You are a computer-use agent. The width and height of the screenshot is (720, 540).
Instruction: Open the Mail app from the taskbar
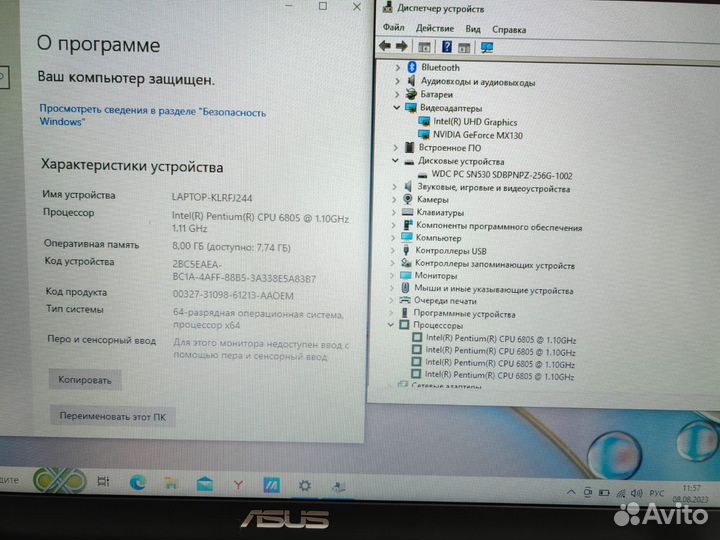click(204, 484)
